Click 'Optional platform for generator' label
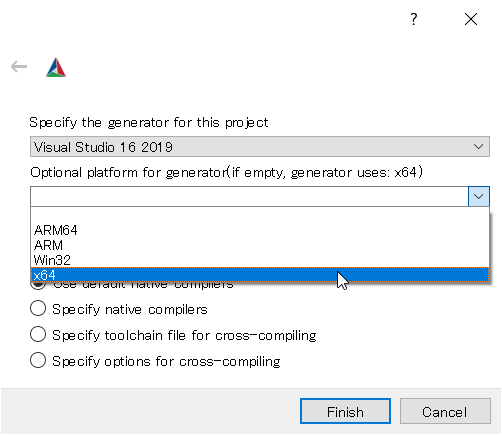The height and width of the screenshot is (435, 502). 226,172
